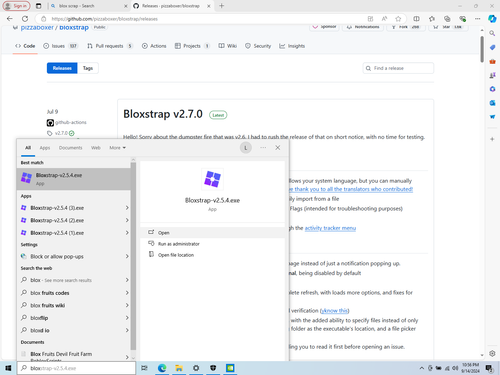This screenshot has height=375, width=500.
Task: Open the green app on taskbar
Action: click(230, 368)
